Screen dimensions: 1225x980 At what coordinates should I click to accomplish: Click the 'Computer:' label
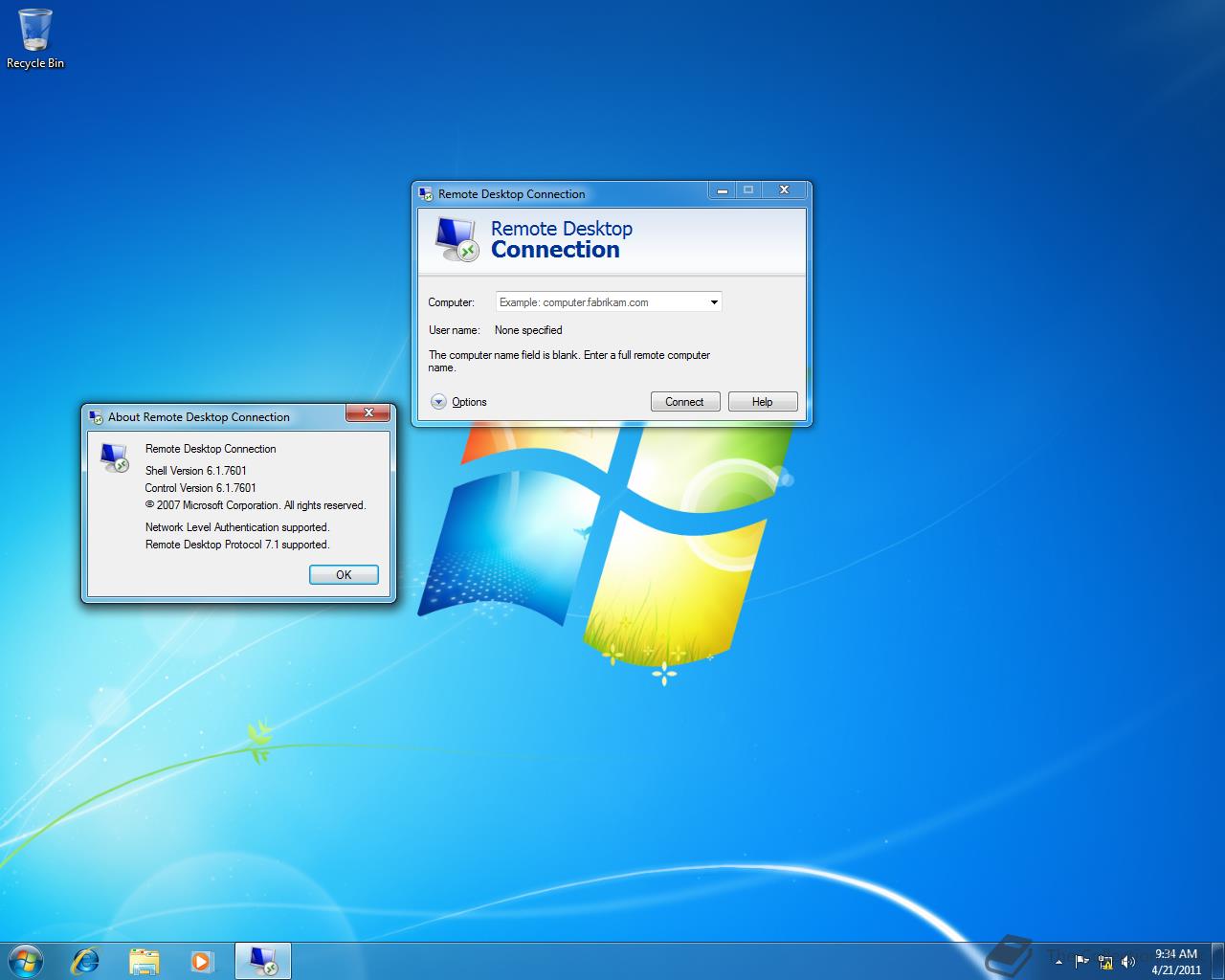(451, 302)
